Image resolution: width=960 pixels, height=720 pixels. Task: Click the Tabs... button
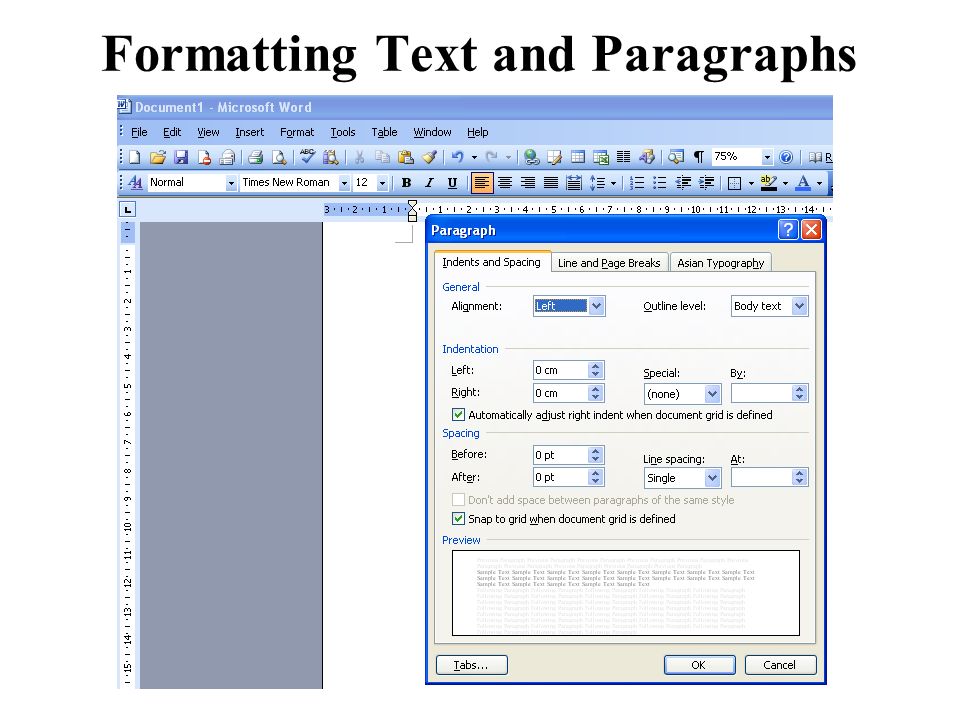coord(471,665)
